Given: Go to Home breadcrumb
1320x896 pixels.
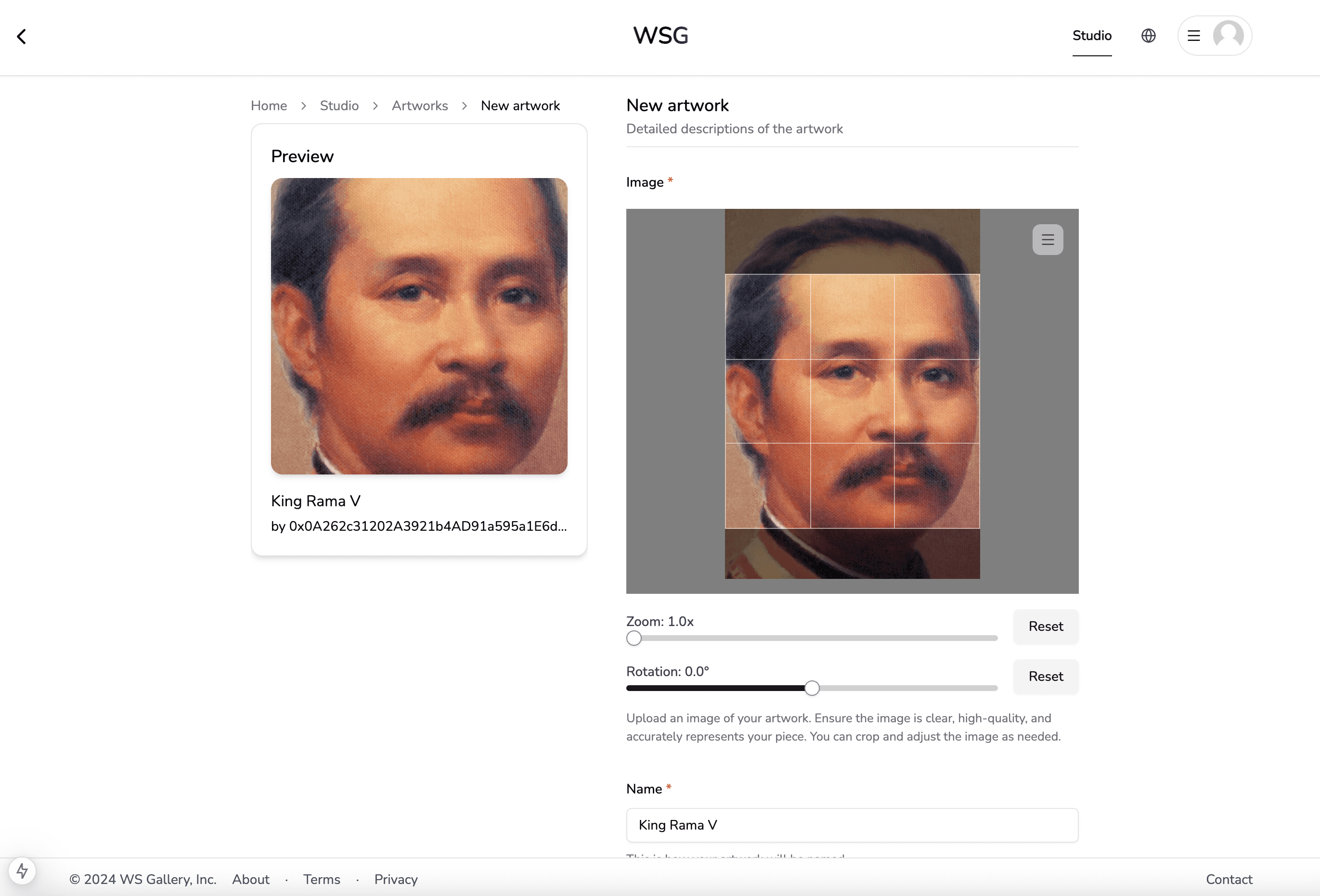Looking at the screenshot, I should pyautogui.click(x=269, y=105).
